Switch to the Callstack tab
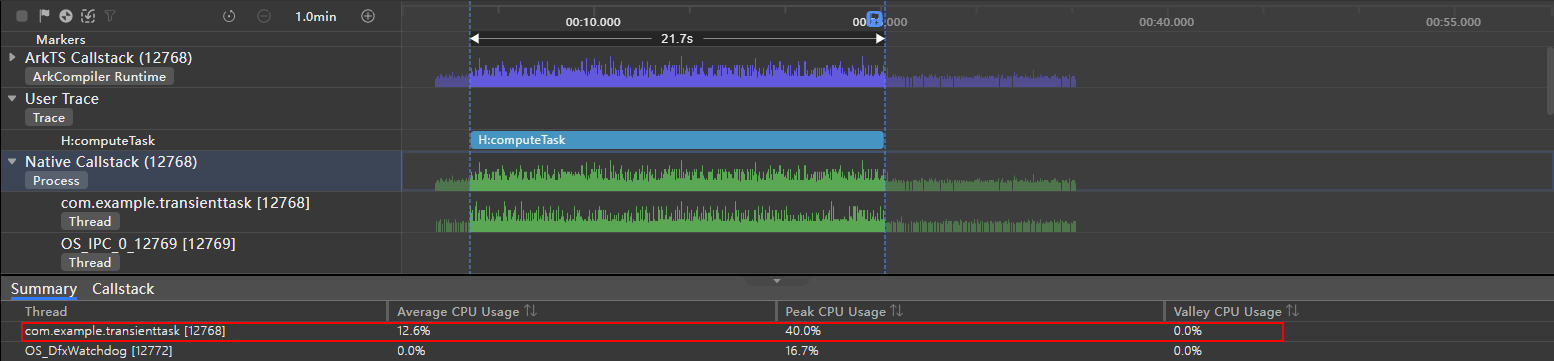1554x361 pixels. point(123,289)
